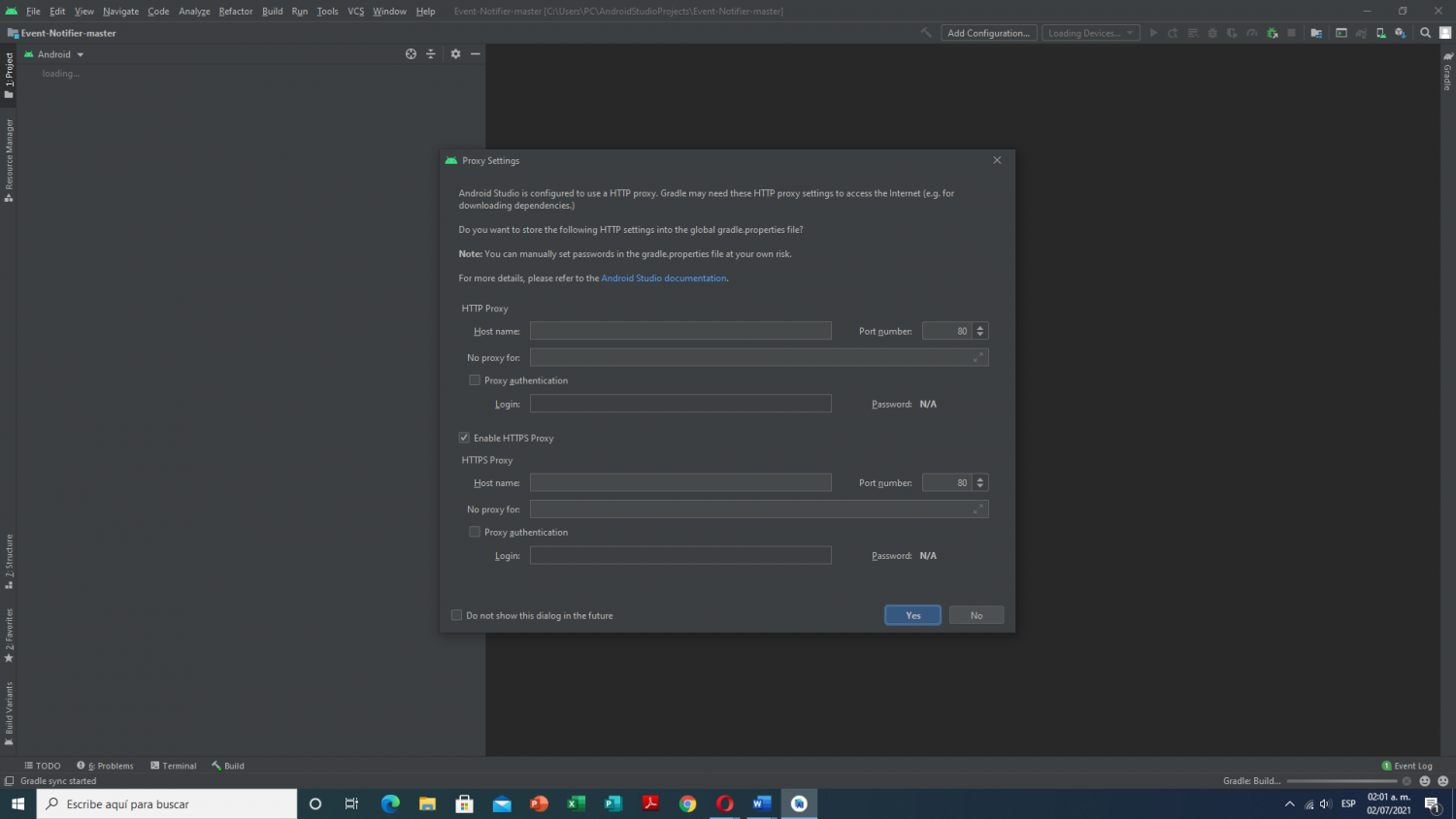Hide the Project panel with minus icon
1456x819 pixels.
(476, 54)
